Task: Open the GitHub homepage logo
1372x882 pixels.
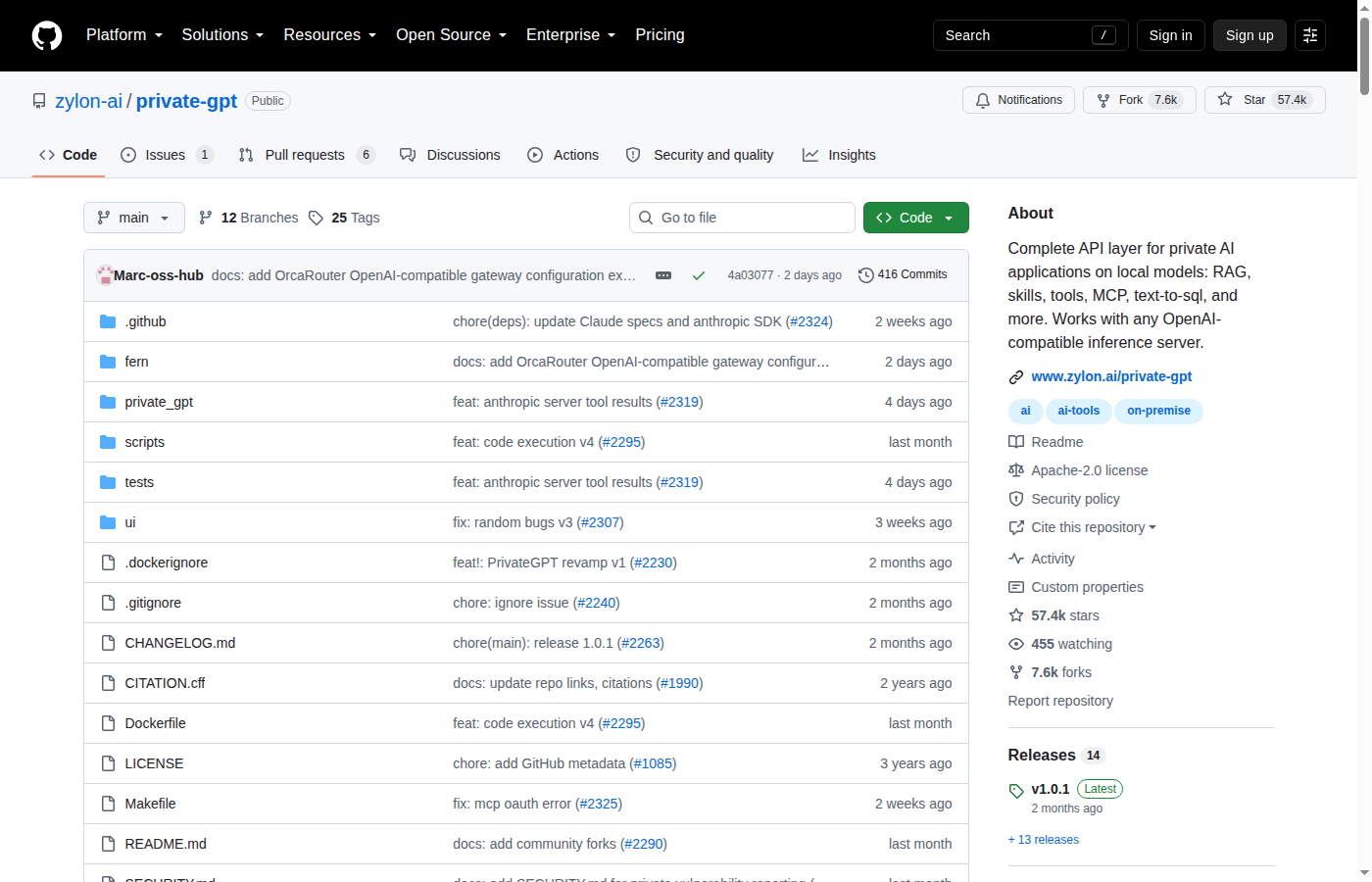Action: tap(47, 35)
